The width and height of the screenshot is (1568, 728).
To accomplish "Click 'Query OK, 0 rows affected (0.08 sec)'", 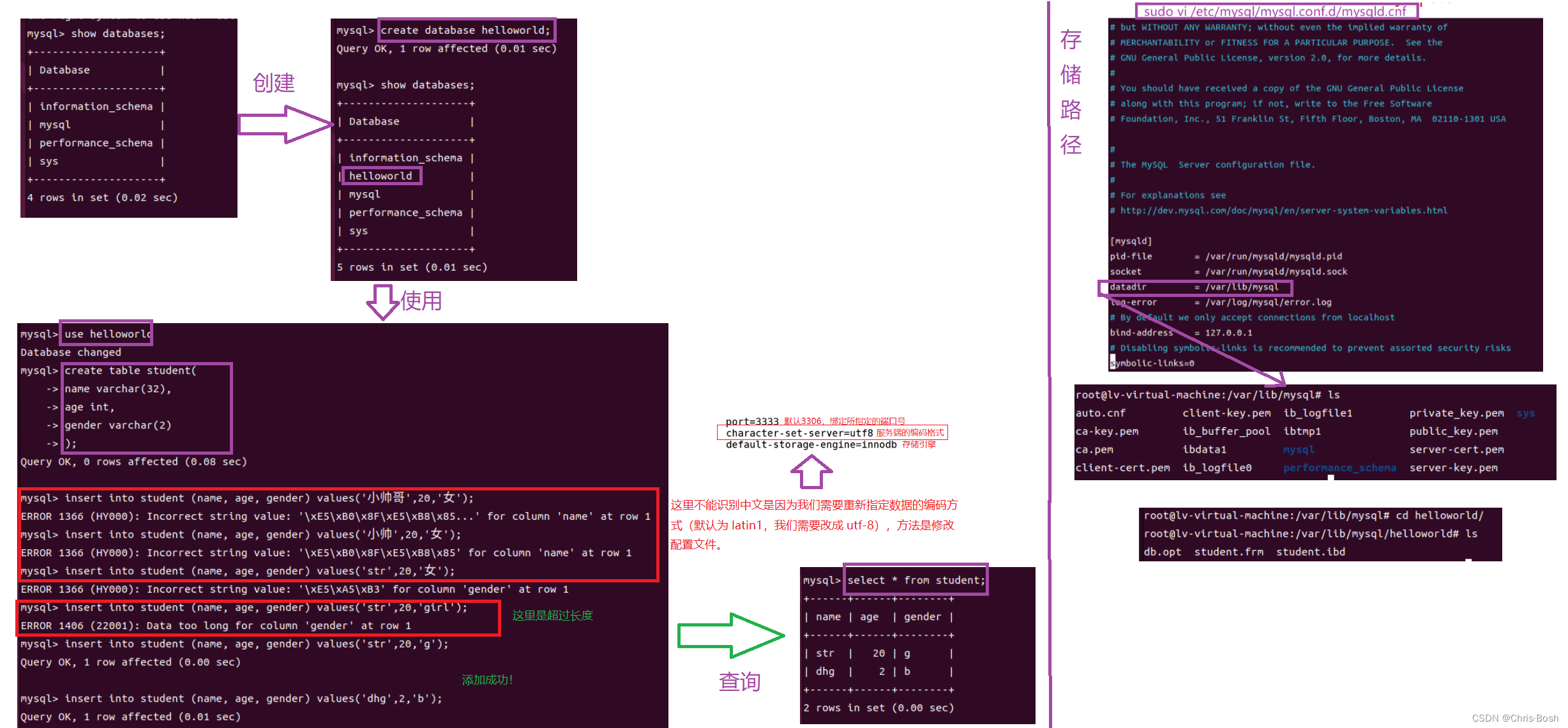I will click(133, 462).
